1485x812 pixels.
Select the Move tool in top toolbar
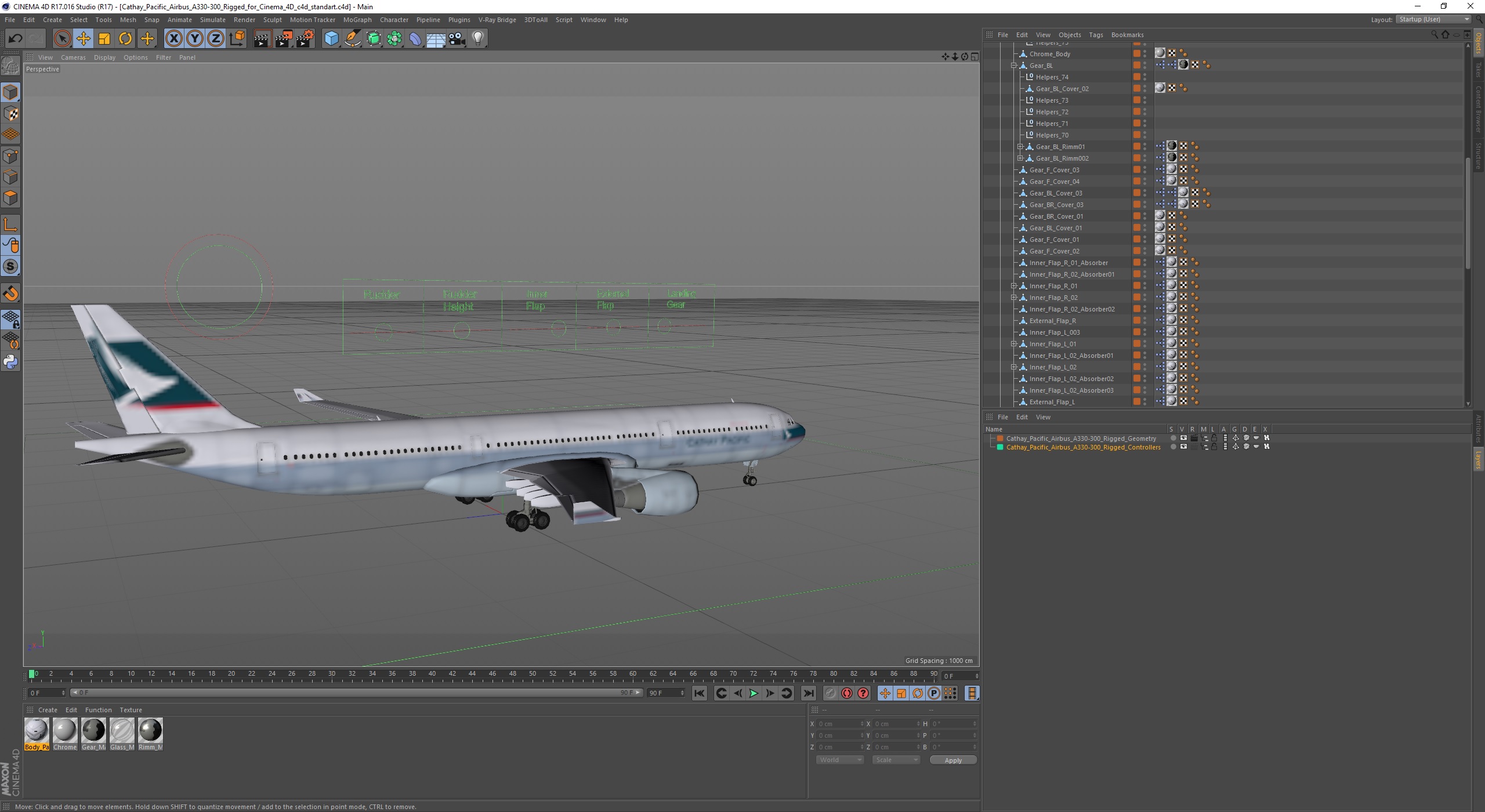[x=83, y=39]
